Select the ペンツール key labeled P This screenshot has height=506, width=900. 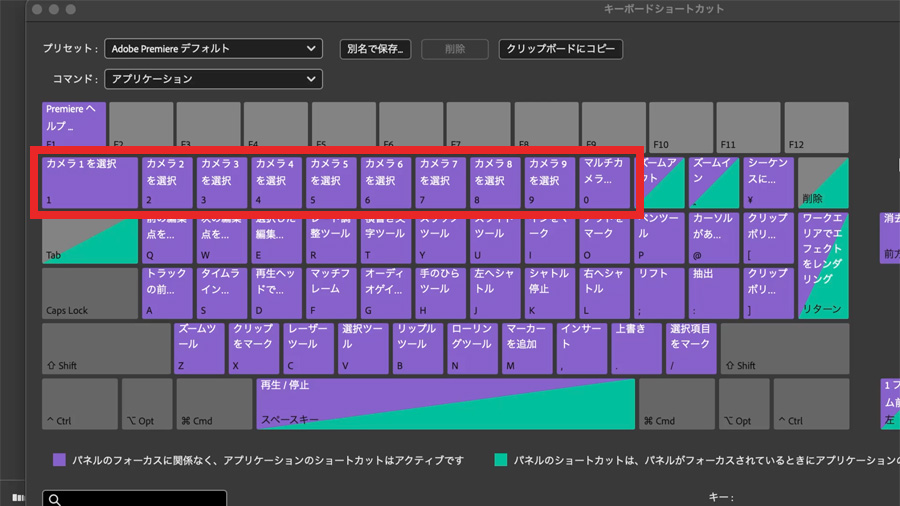coord(659,238)
